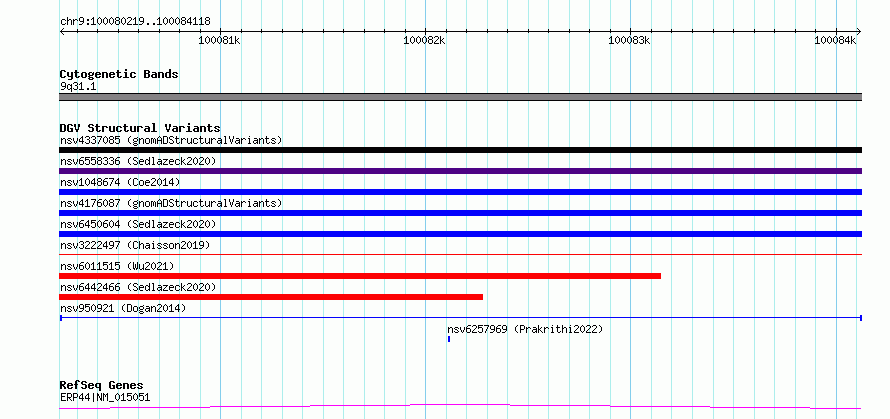Select the thin blue nsv950921 variant line
The width and height of the screenshot is (890, 419).
(x=460, y=318)
